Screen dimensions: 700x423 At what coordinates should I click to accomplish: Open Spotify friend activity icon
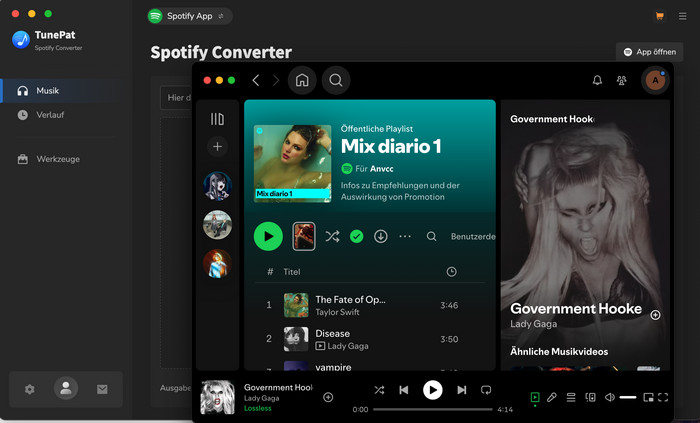point(621,80)
